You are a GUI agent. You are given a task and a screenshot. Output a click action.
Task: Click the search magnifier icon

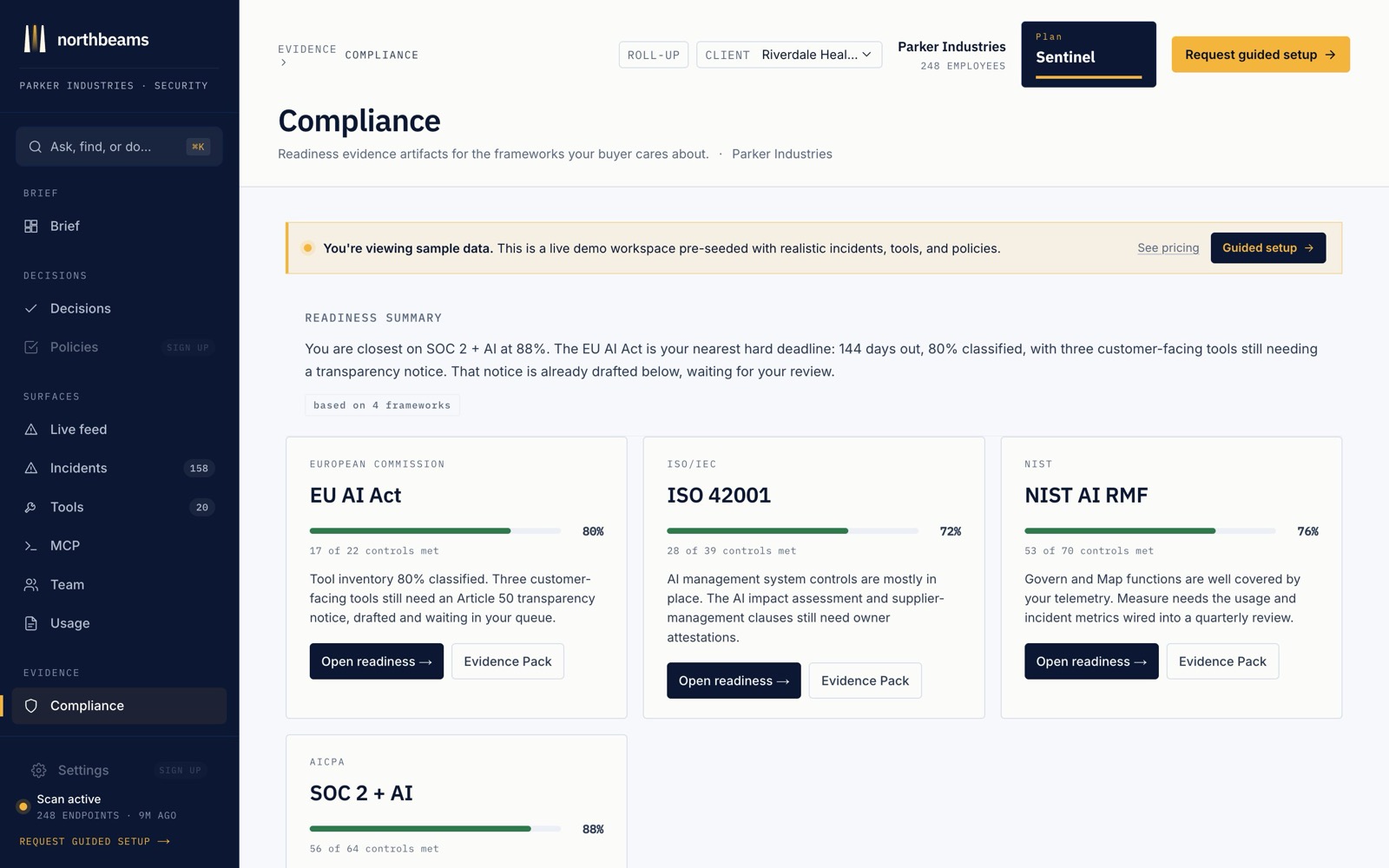point(35,147)
